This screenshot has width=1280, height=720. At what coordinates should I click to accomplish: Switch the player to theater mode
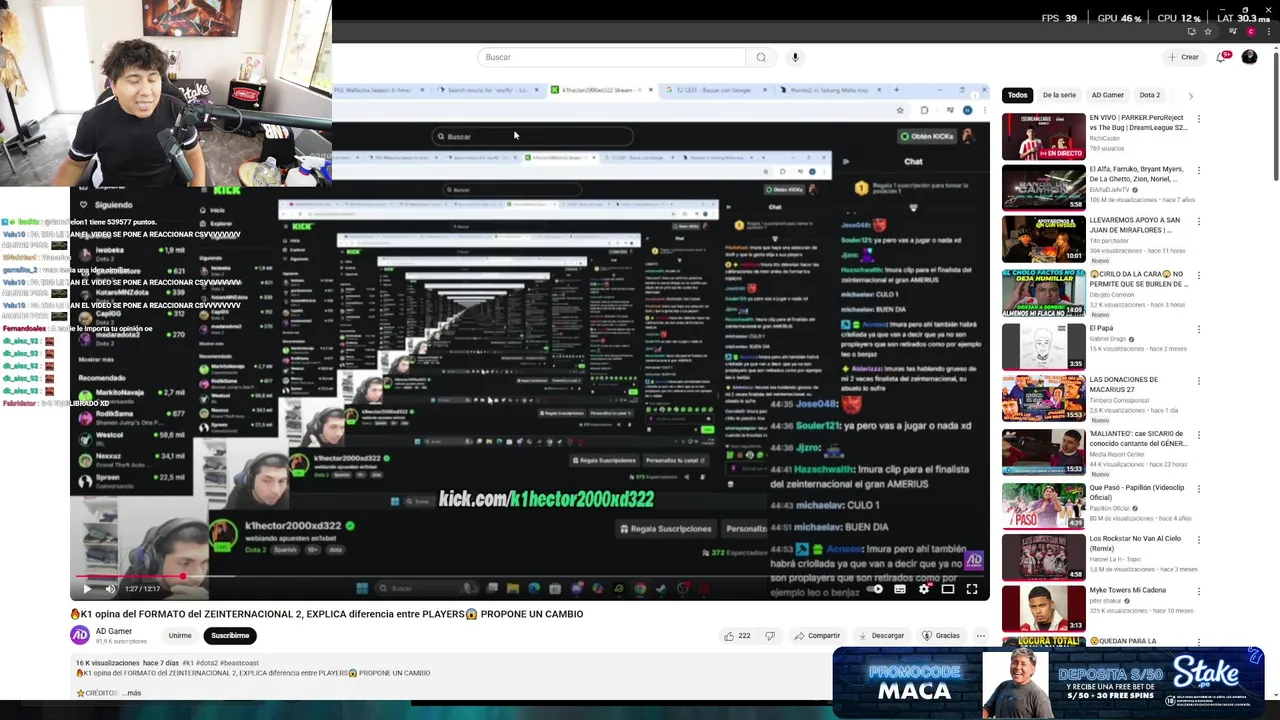(948, 589)
